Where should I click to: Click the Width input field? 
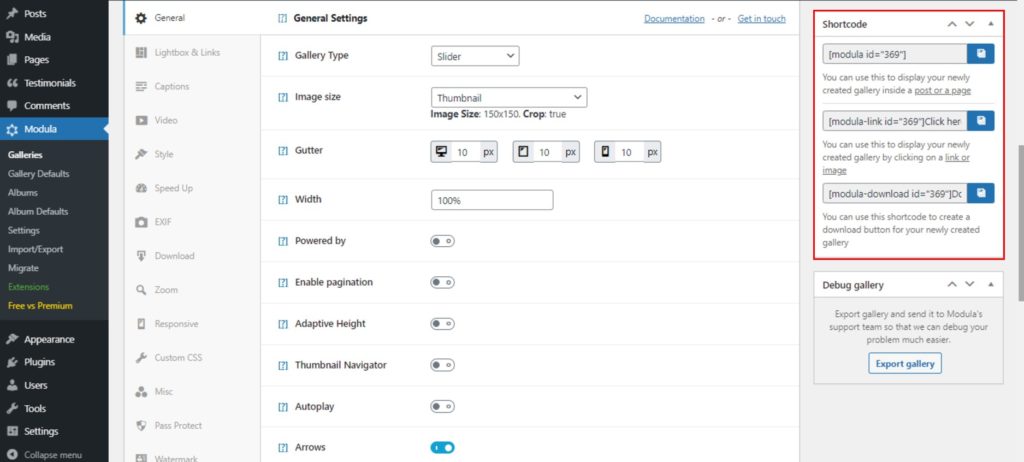491,200
